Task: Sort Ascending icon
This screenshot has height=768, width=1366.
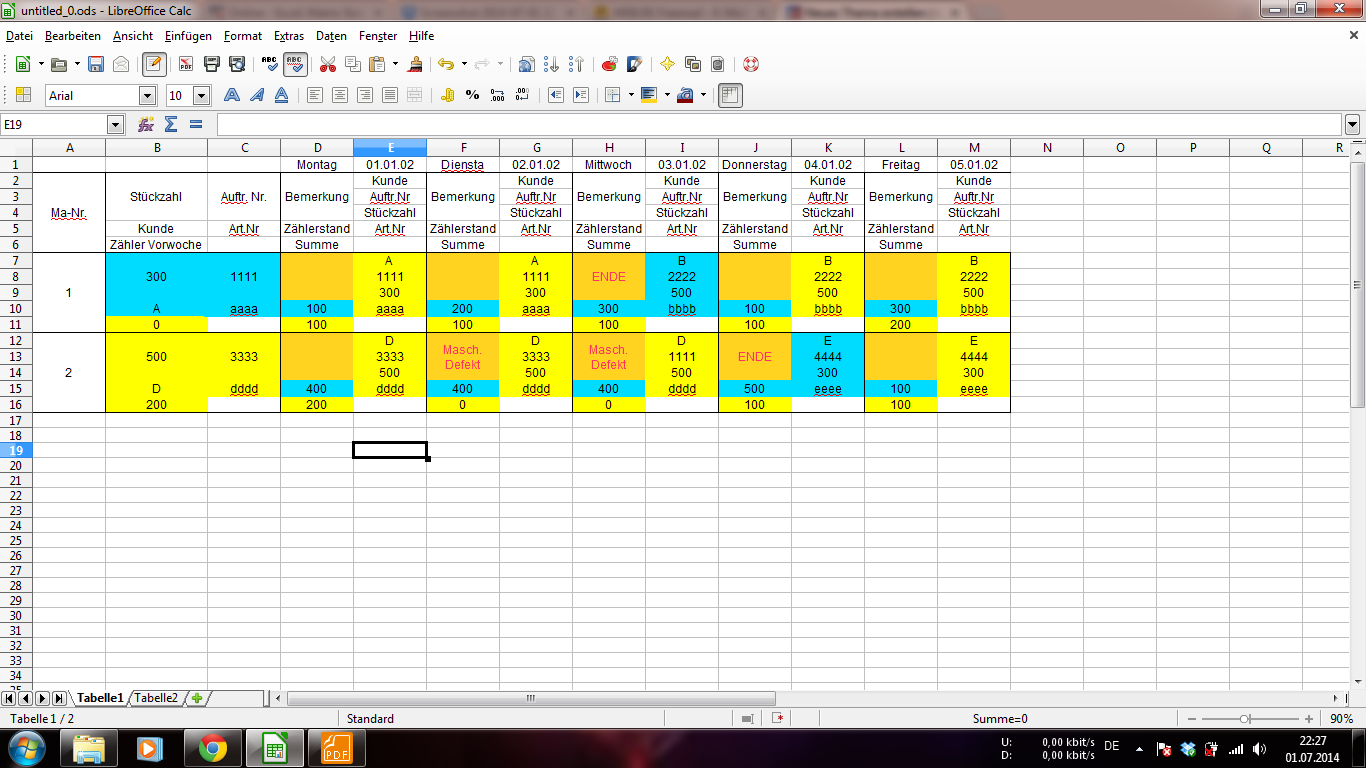Action: click(x=551, y=64)
